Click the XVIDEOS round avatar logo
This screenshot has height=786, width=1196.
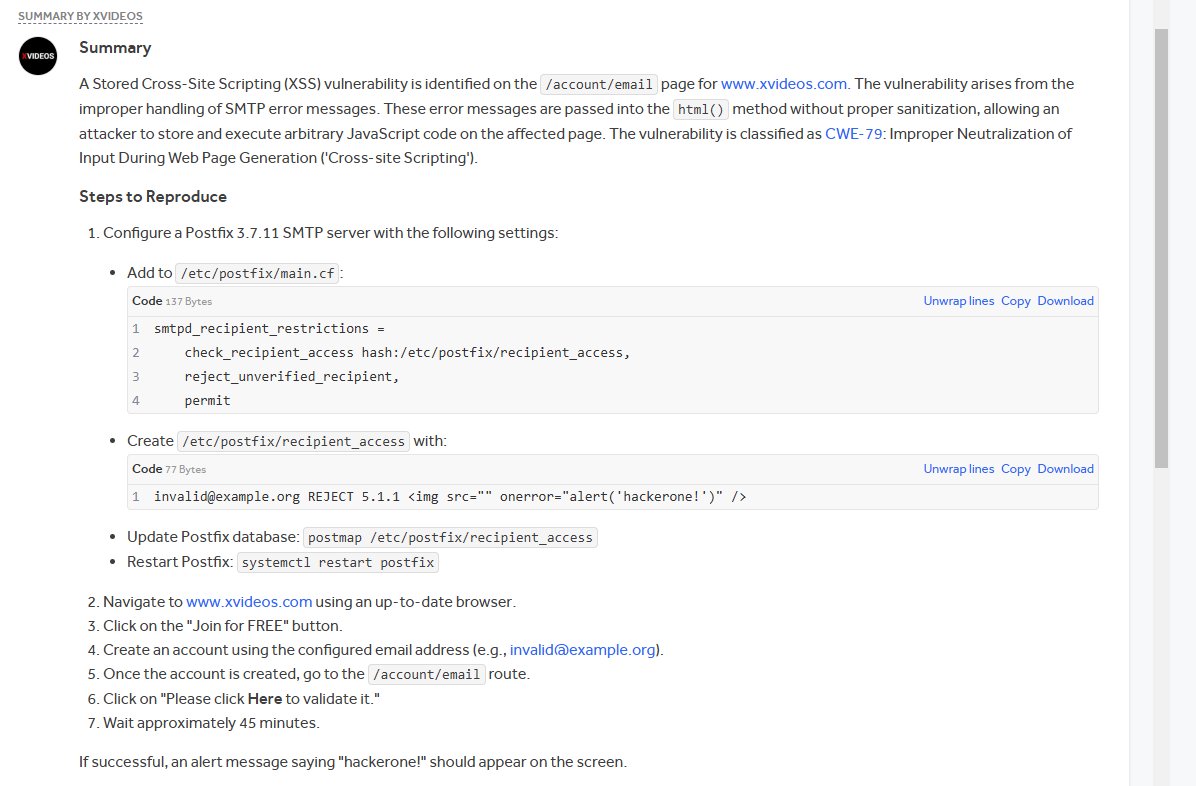pos(38,56)
